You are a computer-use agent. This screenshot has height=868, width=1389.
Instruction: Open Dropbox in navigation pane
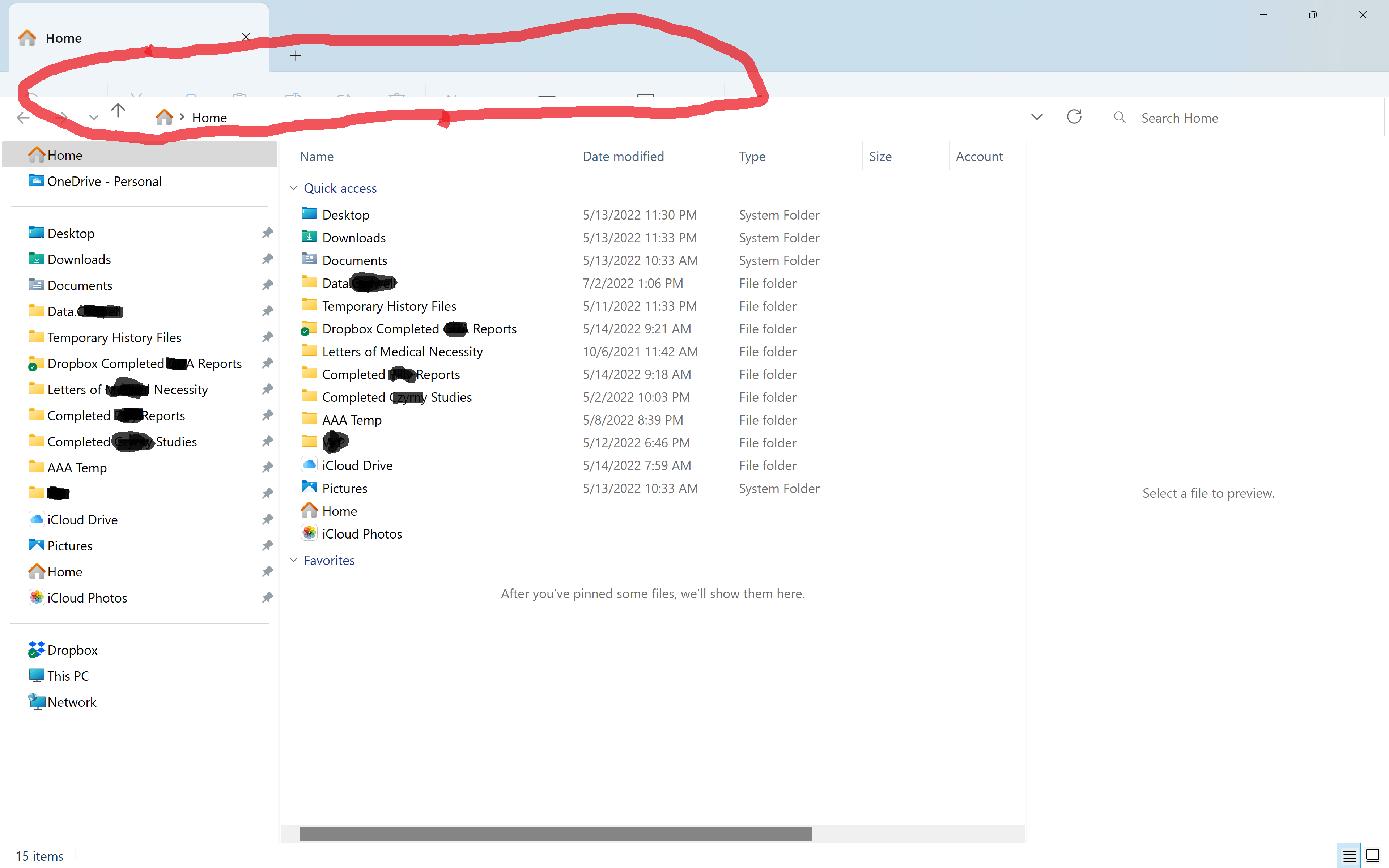[72, 650]
